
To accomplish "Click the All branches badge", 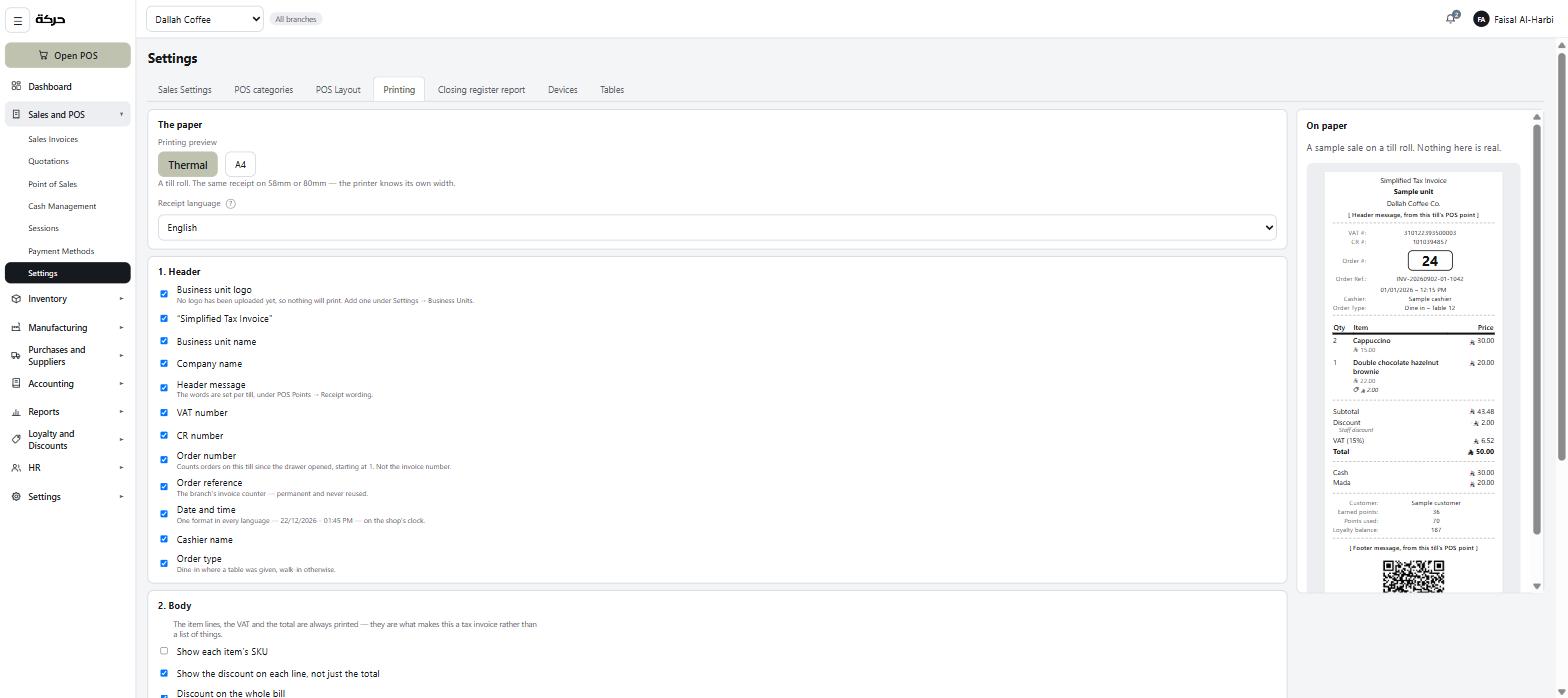I will (x=296, y=19).
